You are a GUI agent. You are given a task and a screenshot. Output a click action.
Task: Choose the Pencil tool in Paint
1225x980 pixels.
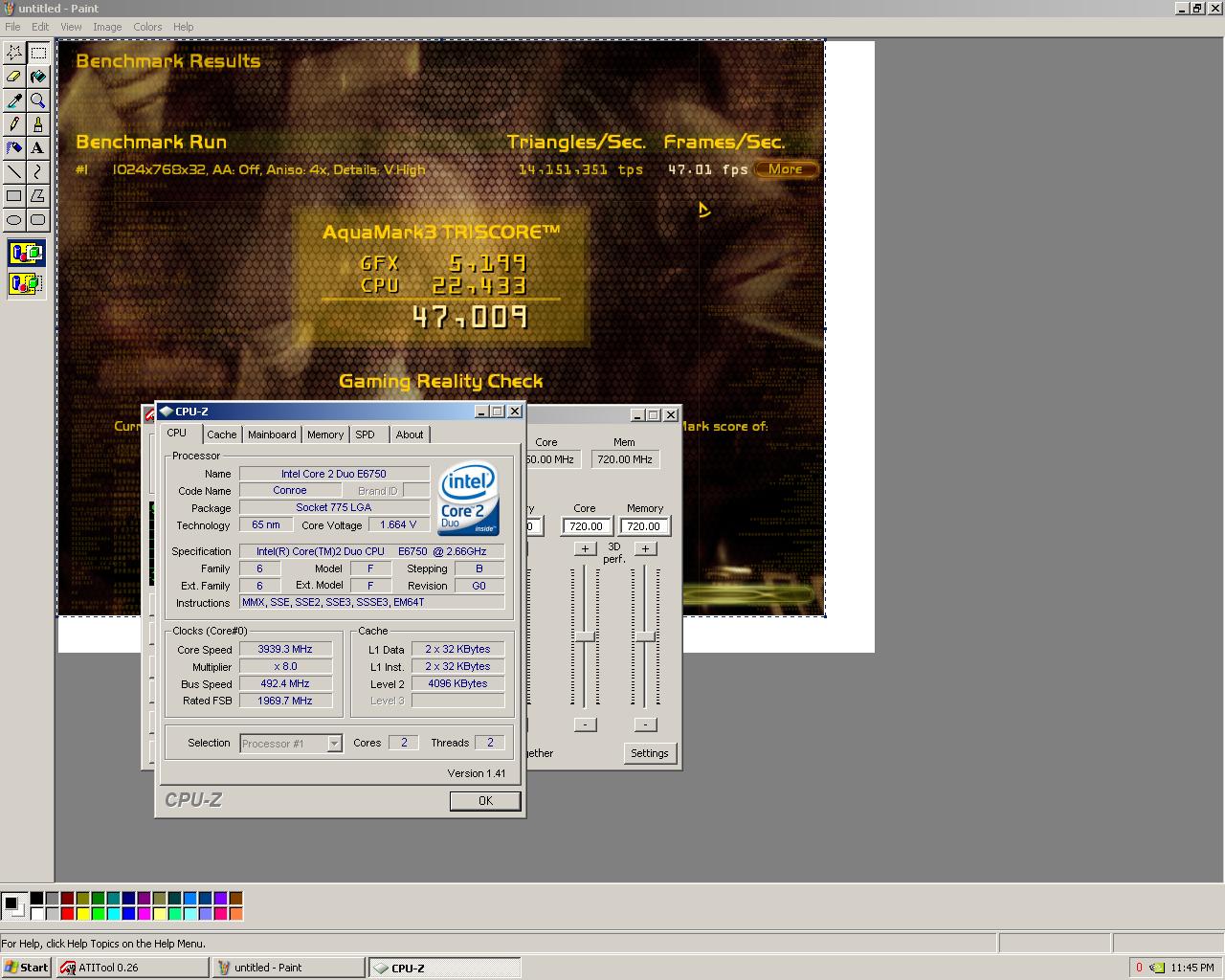(14, 124)
